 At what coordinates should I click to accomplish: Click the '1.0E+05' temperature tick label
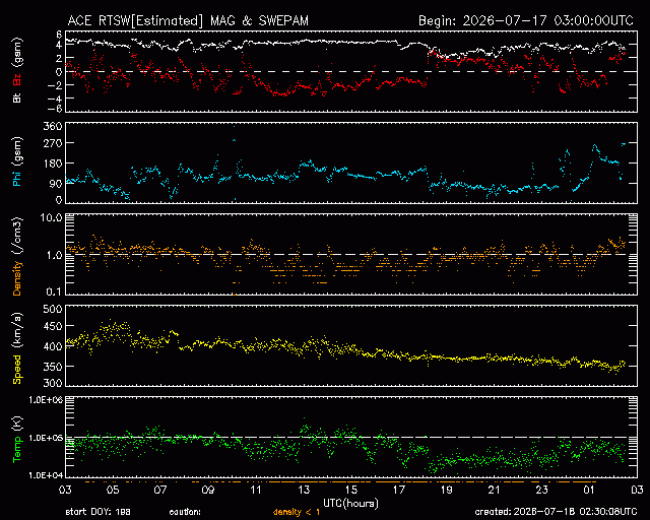coord(46,438)
